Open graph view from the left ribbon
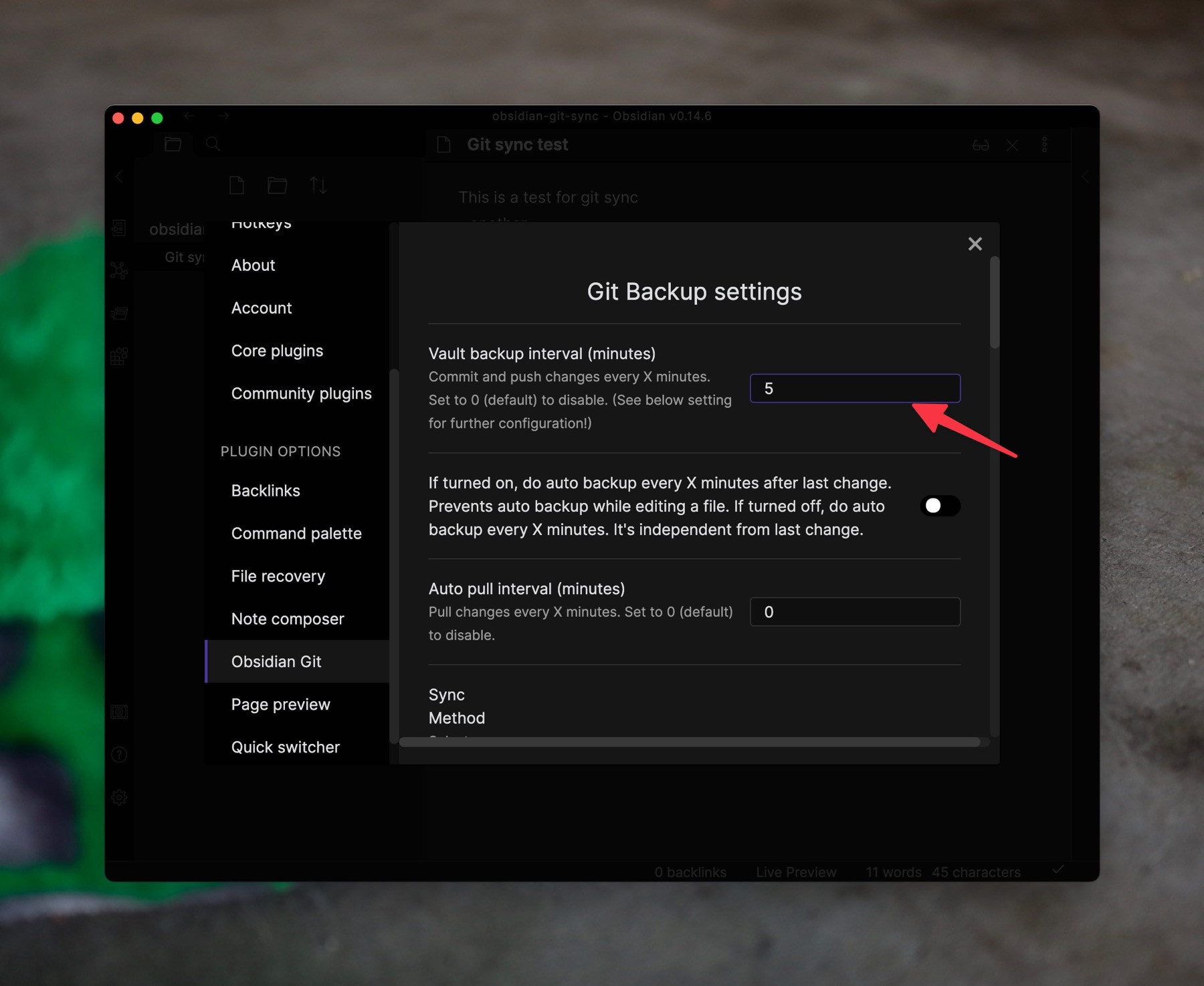 tap(119, 271)
